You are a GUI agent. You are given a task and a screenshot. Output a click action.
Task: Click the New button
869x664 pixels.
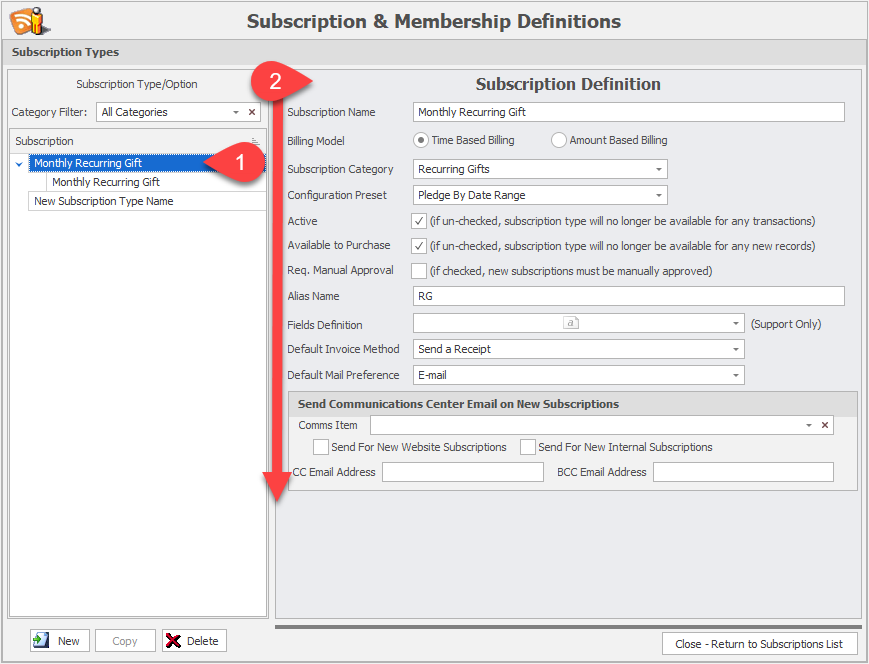60,641
